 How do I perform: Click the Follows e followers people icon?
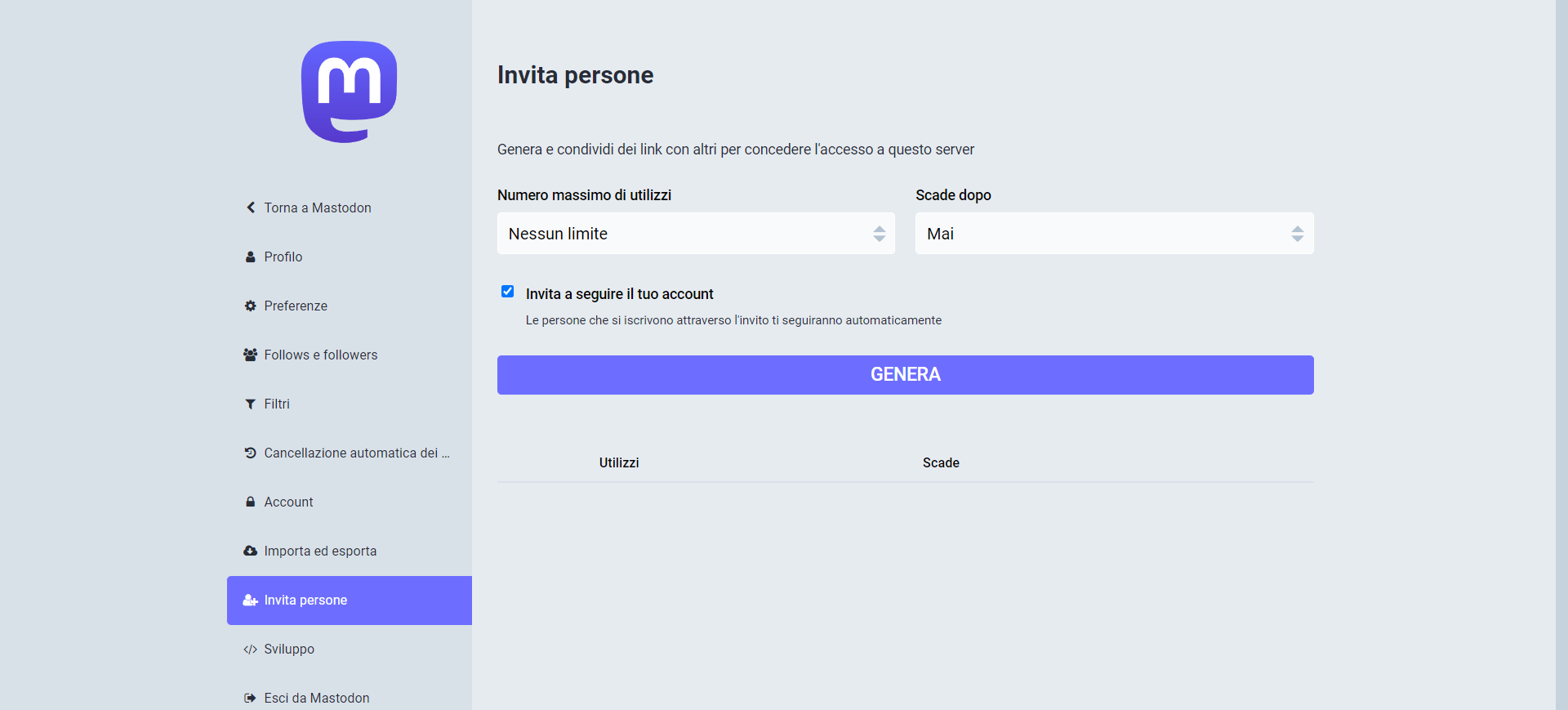click(x=251, y=355)
